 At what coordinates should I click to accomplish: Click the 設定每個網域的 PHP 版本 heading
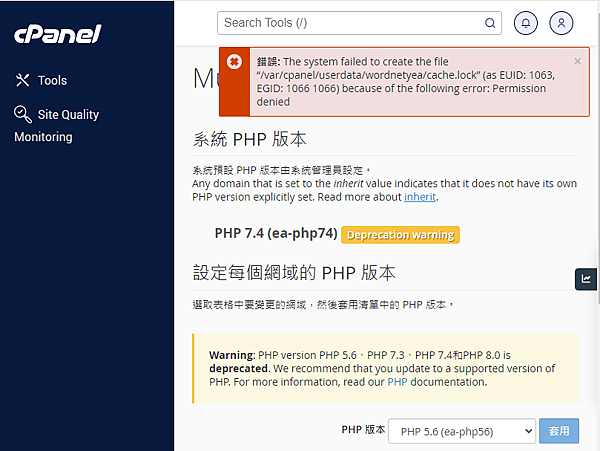pyautogui.click(x=294, y=273)
